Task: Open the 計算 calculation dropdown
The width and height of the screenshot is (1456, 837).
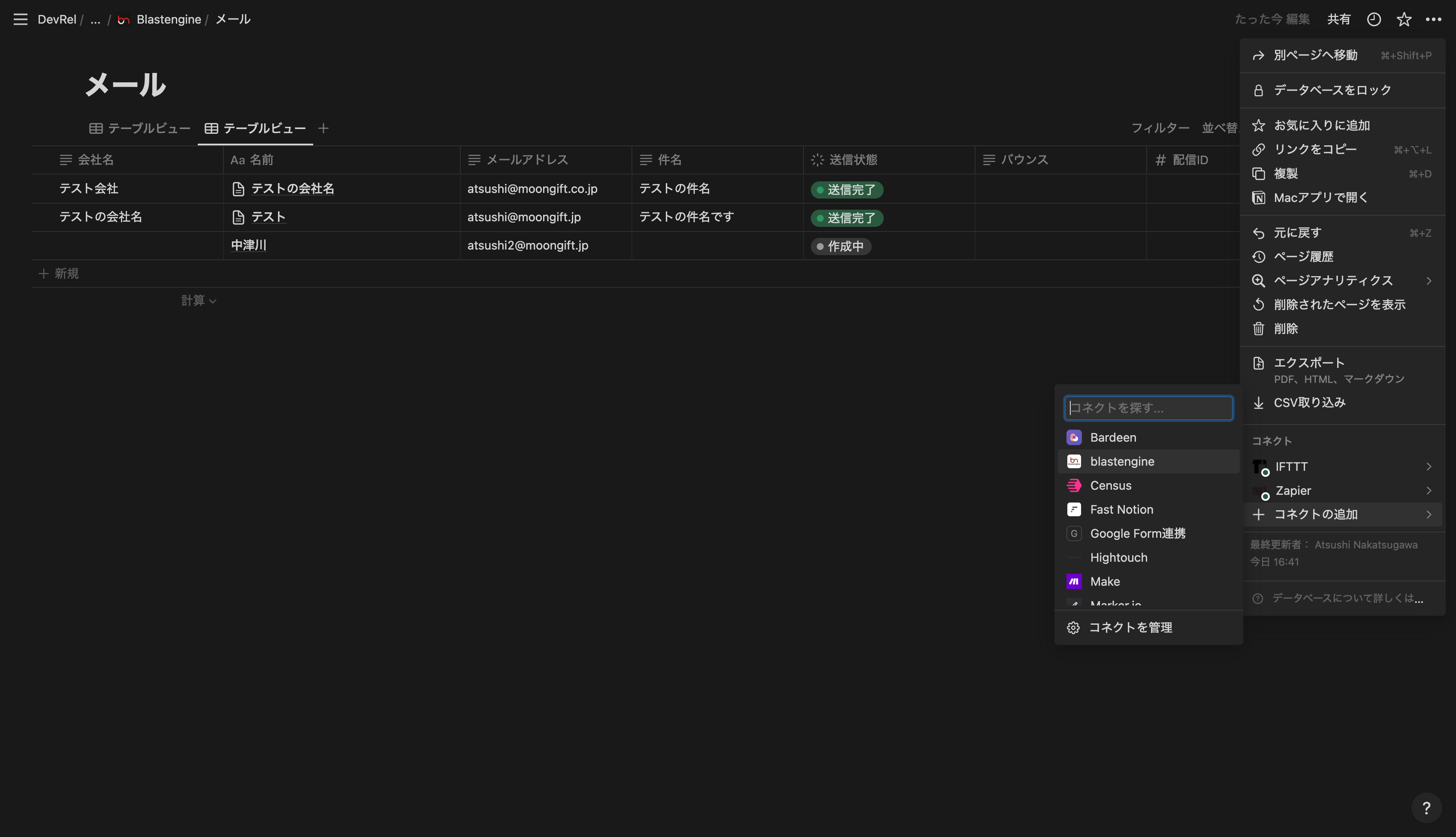Action: pos(198,301)
